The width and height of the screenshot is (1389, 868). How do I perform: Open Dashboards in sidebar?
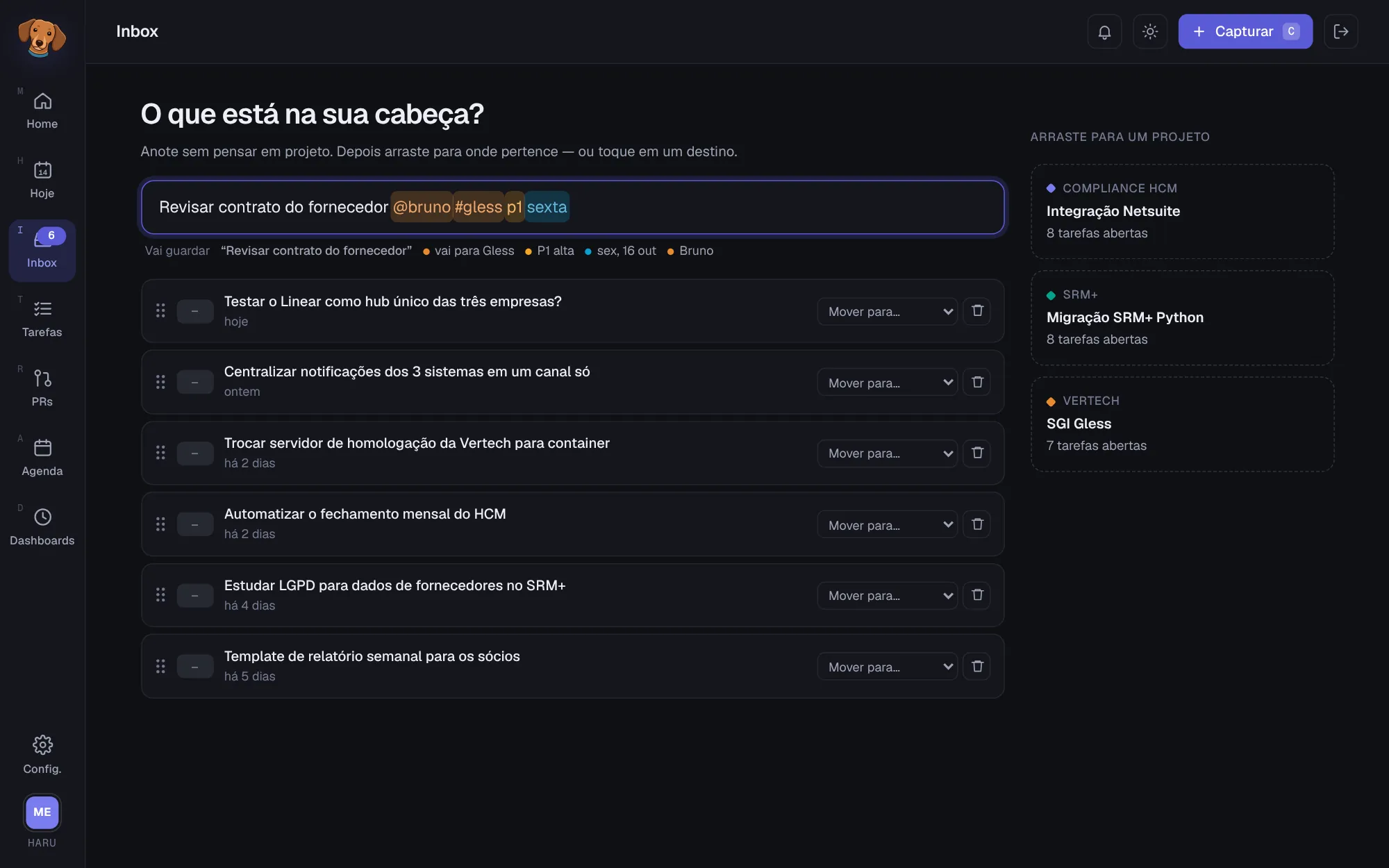point(42,528)
